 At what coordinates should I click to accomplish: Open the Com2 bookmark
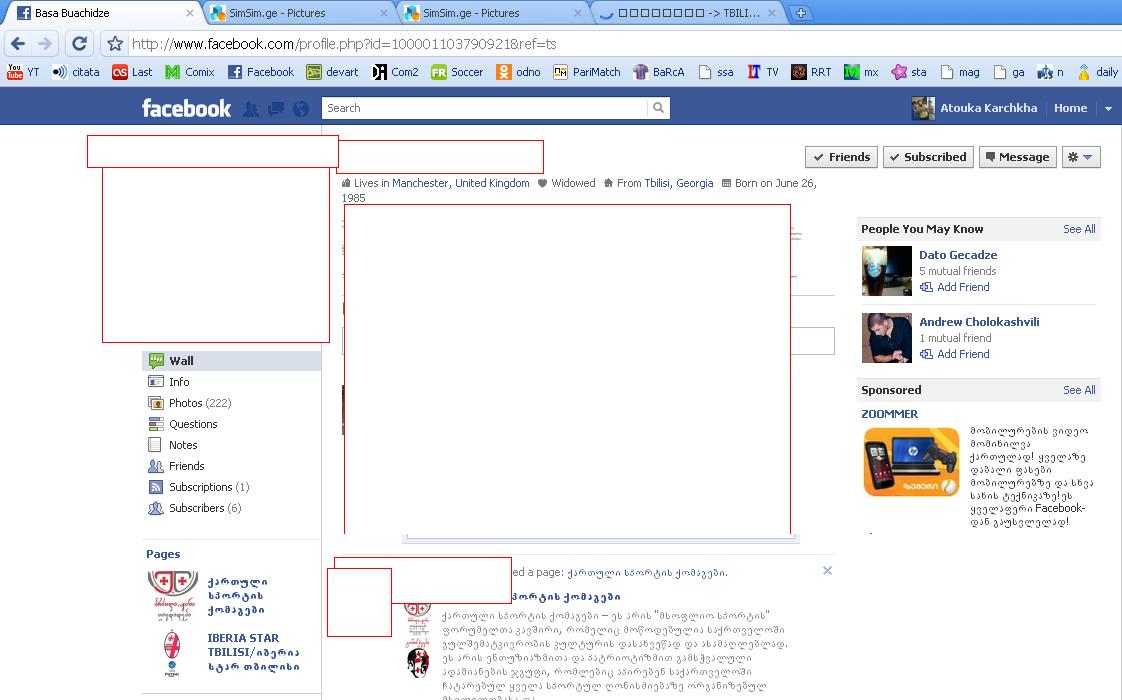[x=395, y=72]
